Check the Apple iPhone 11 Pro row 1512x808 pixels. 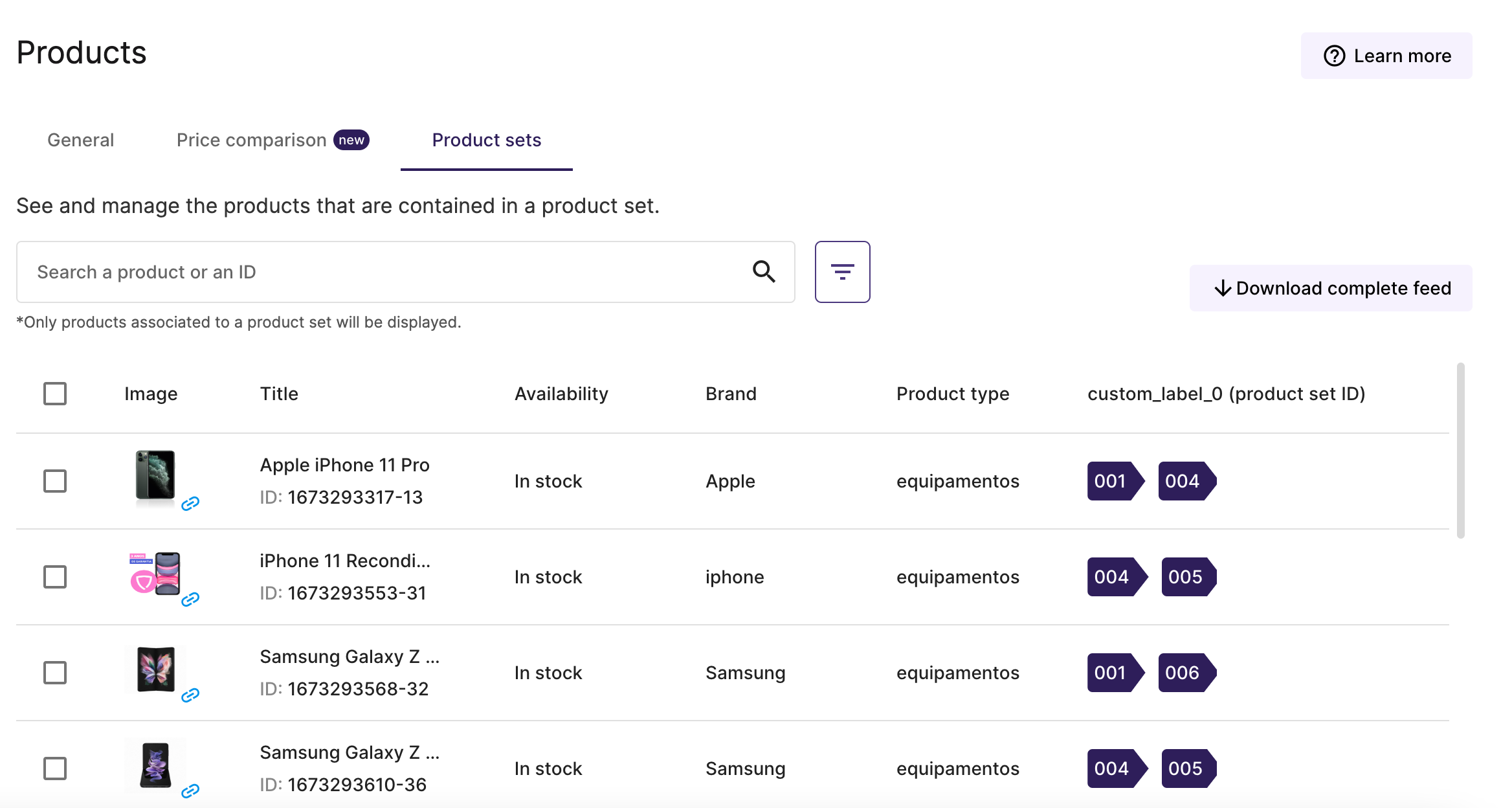coord(55,481)
